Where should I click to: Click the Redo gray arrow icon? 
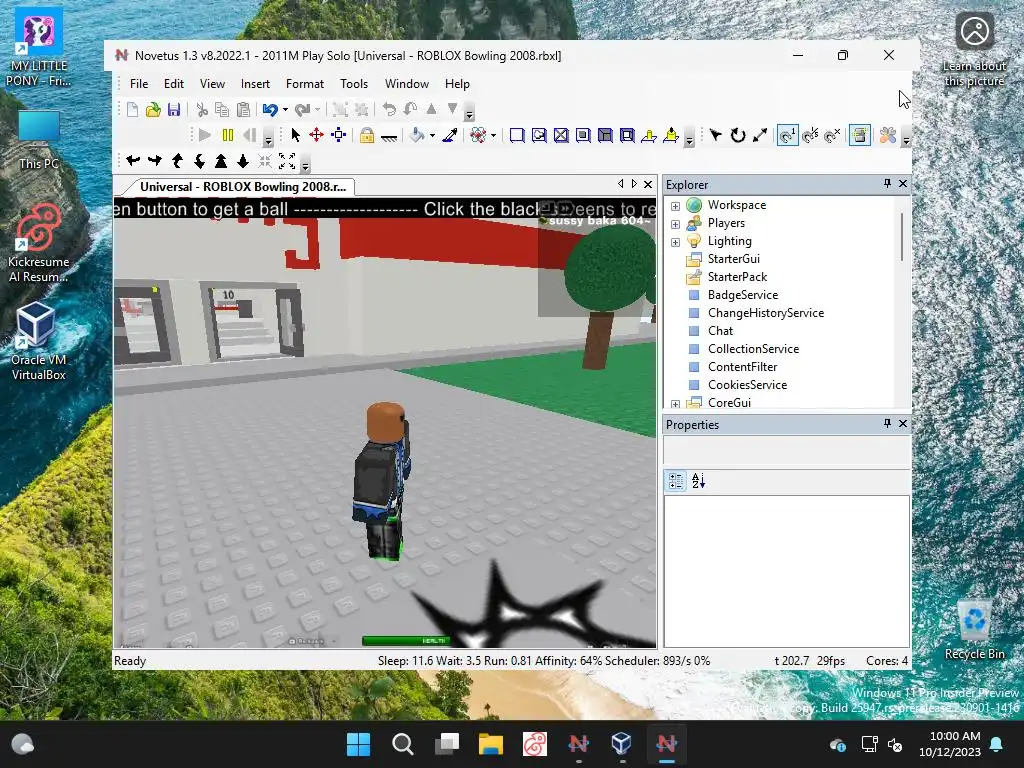[x=302, y=110]
